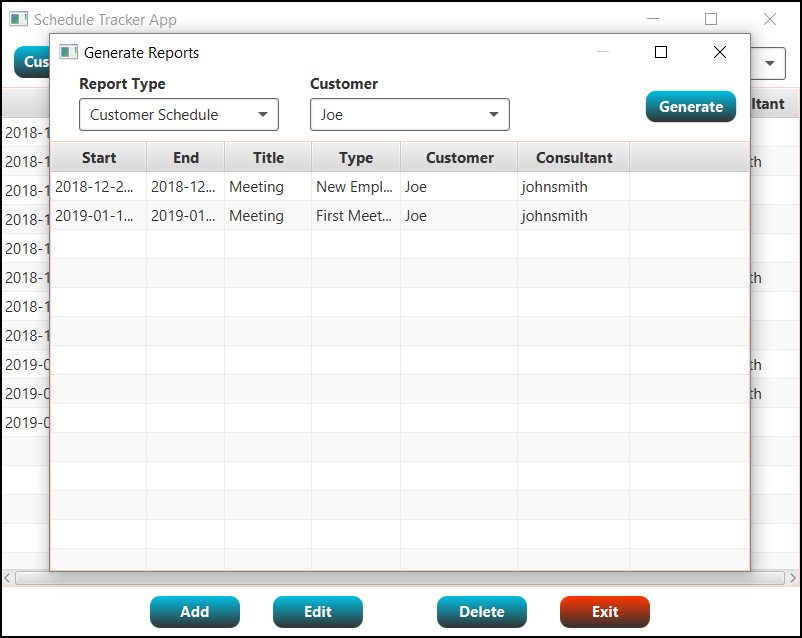Open the Customer dropdown showing Joe

(410, 115)
